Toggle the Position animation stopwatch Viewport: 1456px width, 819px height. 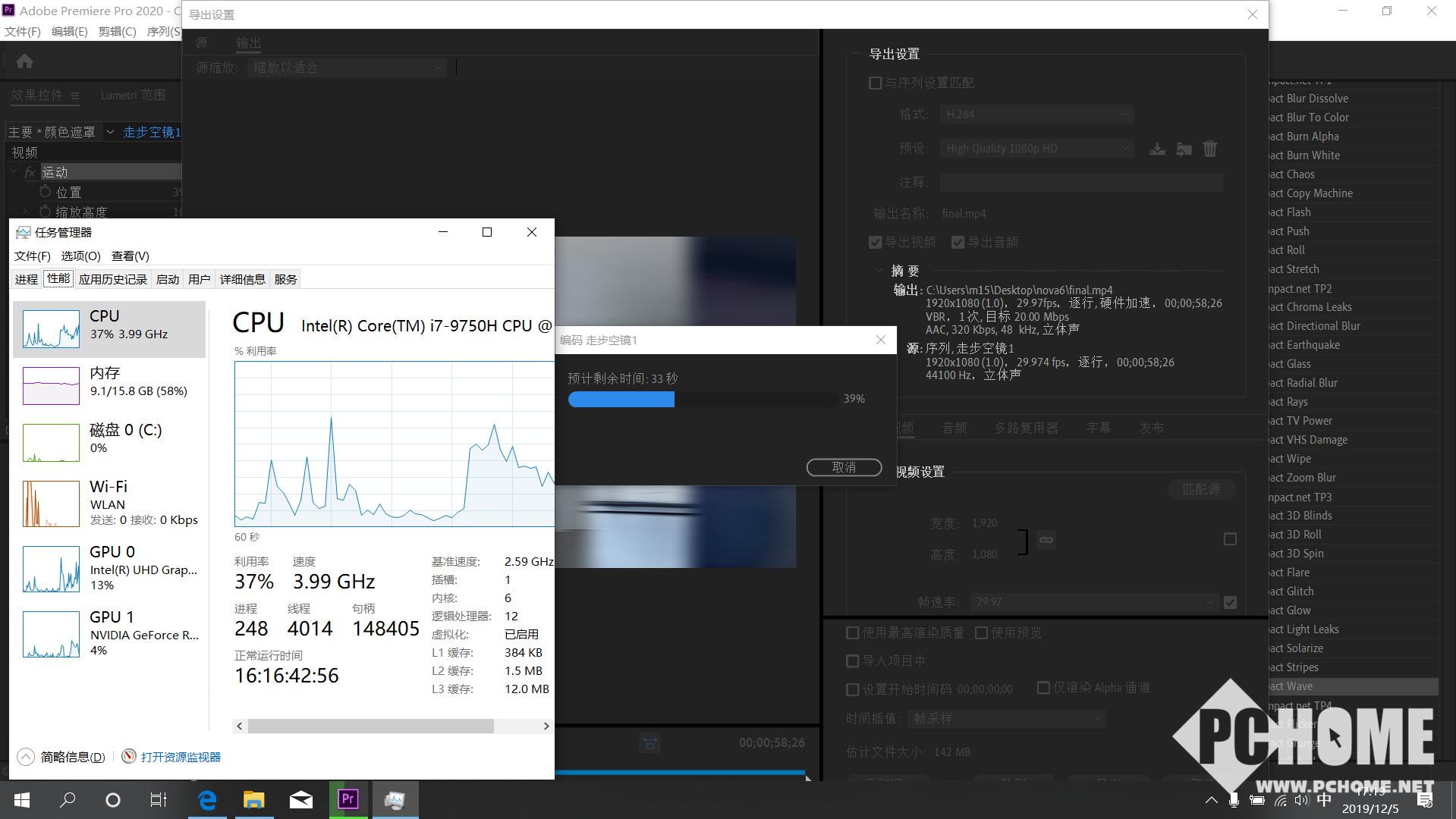46,192
